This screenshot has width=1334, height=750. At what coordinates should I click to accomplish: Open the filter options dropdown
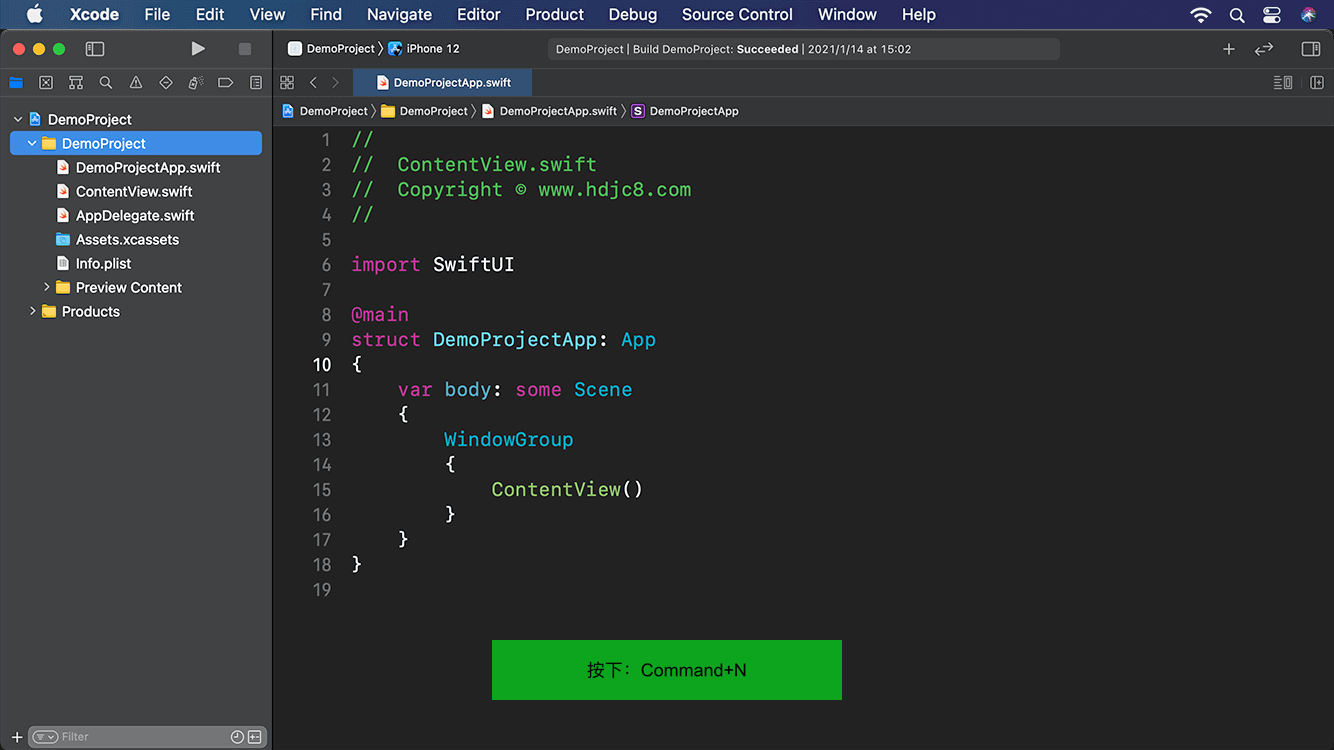(45, 737)
